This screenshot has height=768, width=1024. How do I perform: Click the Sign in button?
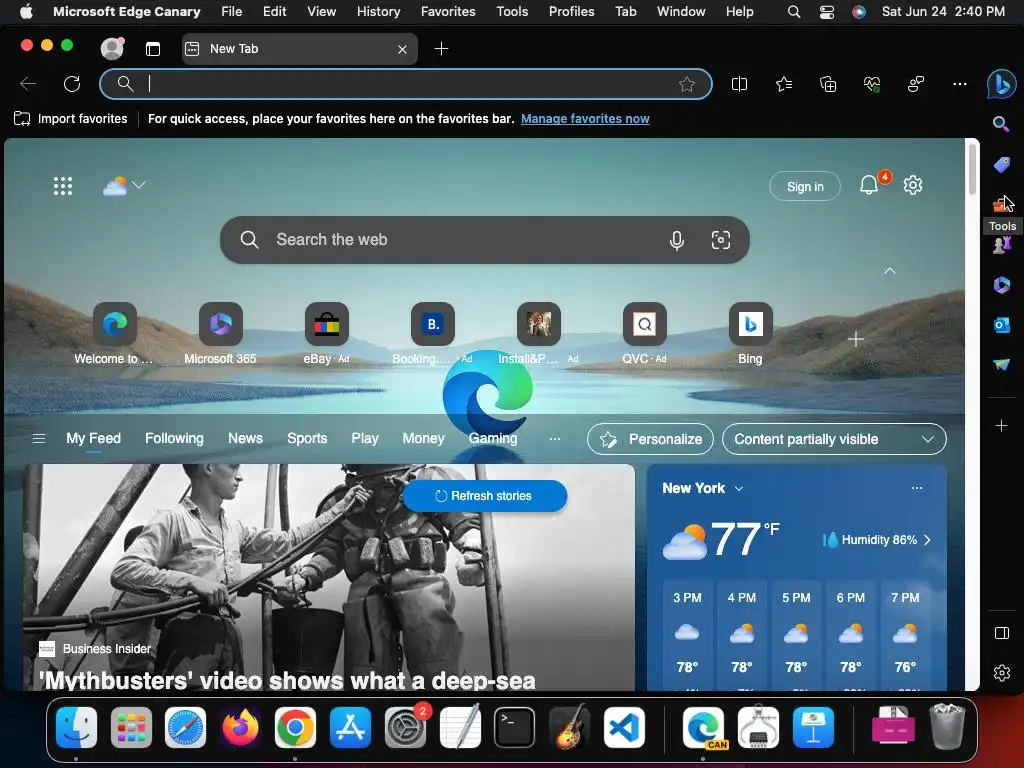tap(805, 187)
